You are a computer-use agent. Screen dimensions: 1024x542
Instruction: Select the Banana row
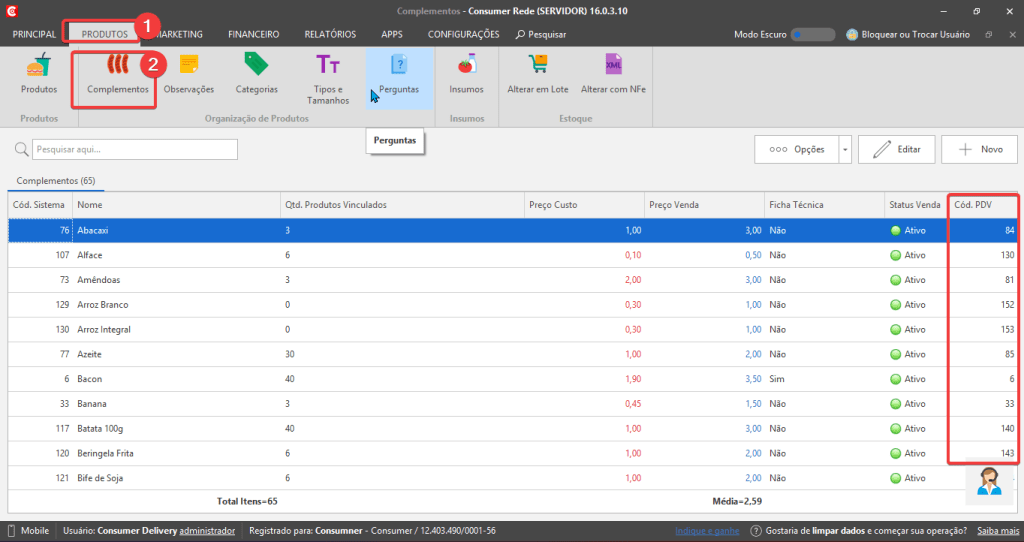[x=513, y=404]
